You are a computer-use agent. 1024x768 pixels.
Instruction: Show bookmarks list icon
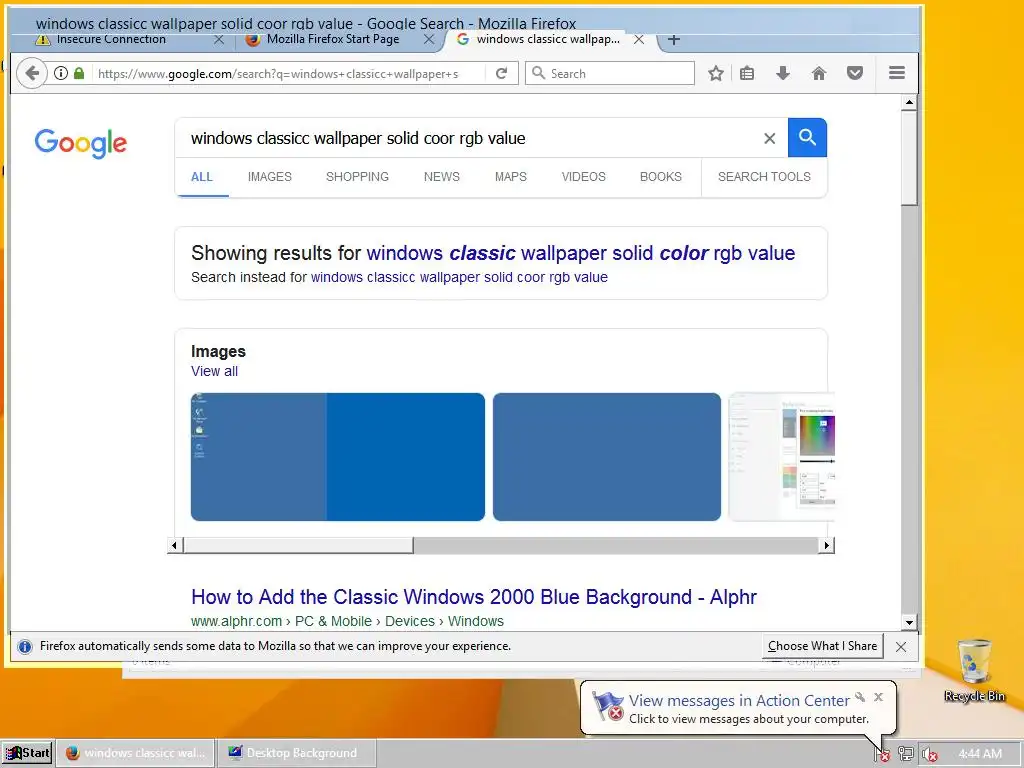point(747,73)
